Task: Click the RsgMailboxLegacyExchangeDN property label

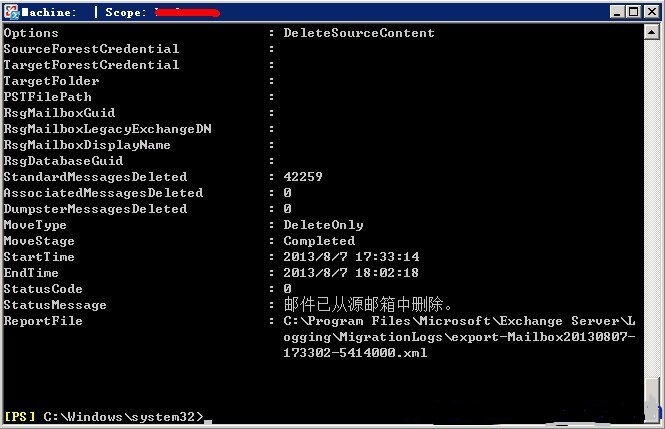Action: tap(107, 129)
